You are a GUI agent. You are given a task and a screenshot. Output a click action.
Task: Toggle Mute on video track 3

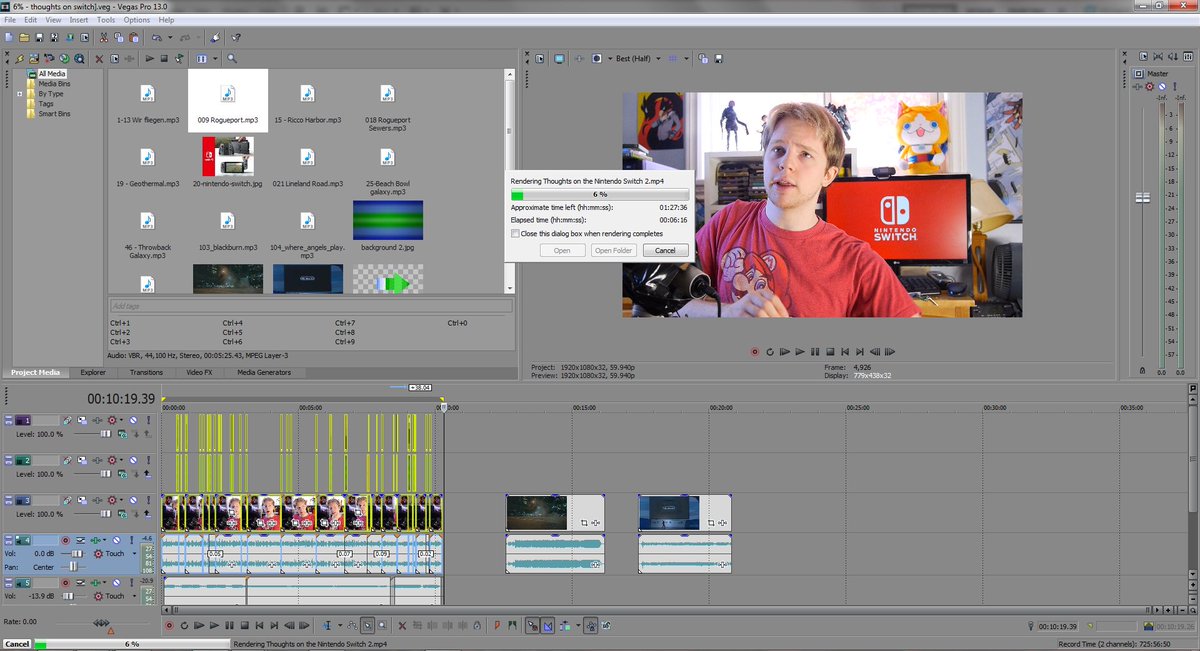point(133,500)
